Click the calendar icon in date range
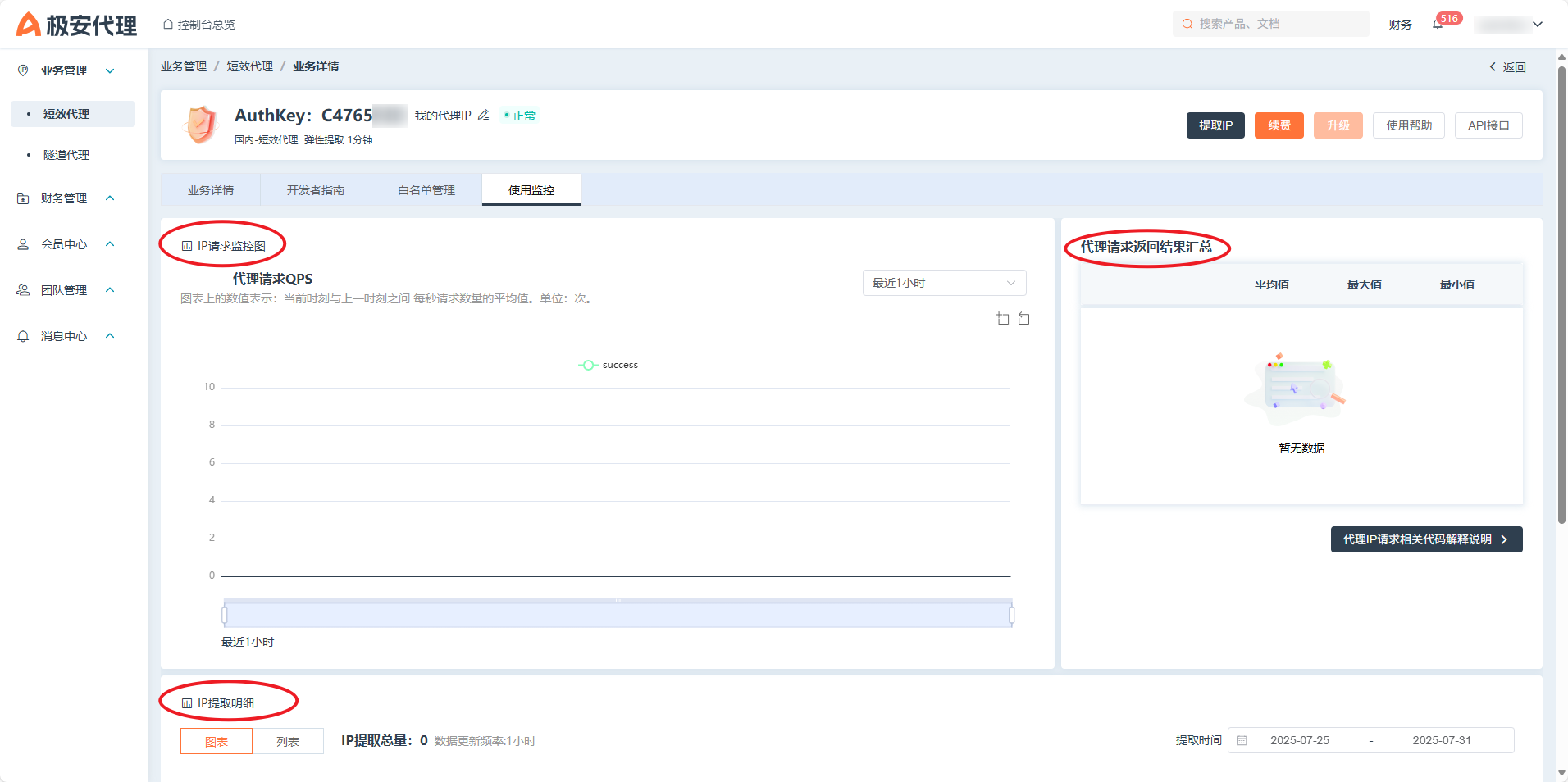Viewport: 1568px width, 782px height. (x=1242, y=740)
